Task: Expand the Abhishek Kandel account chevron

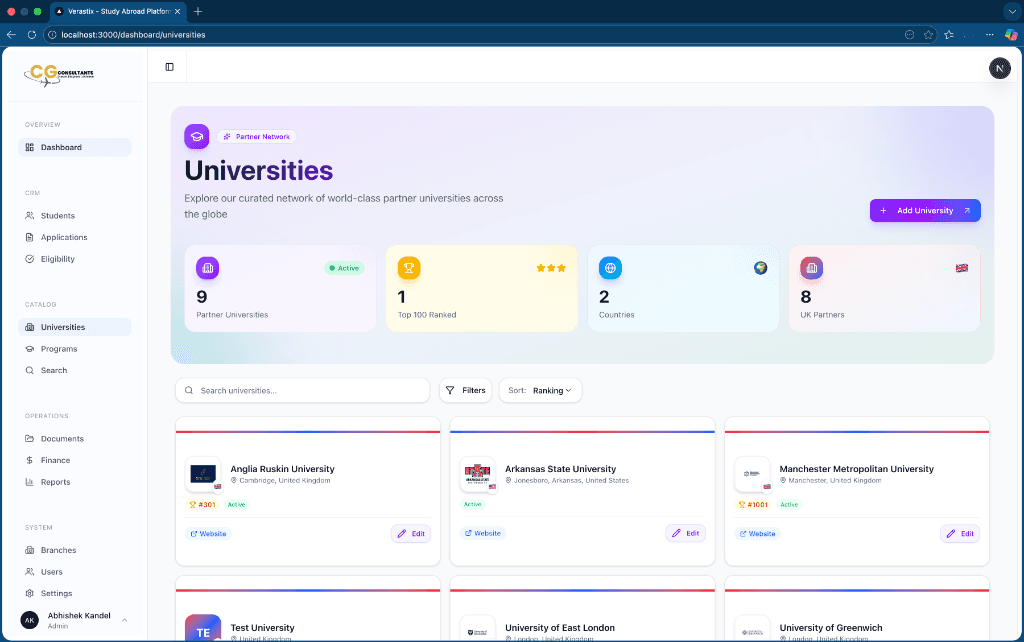Action: [124, 618]
